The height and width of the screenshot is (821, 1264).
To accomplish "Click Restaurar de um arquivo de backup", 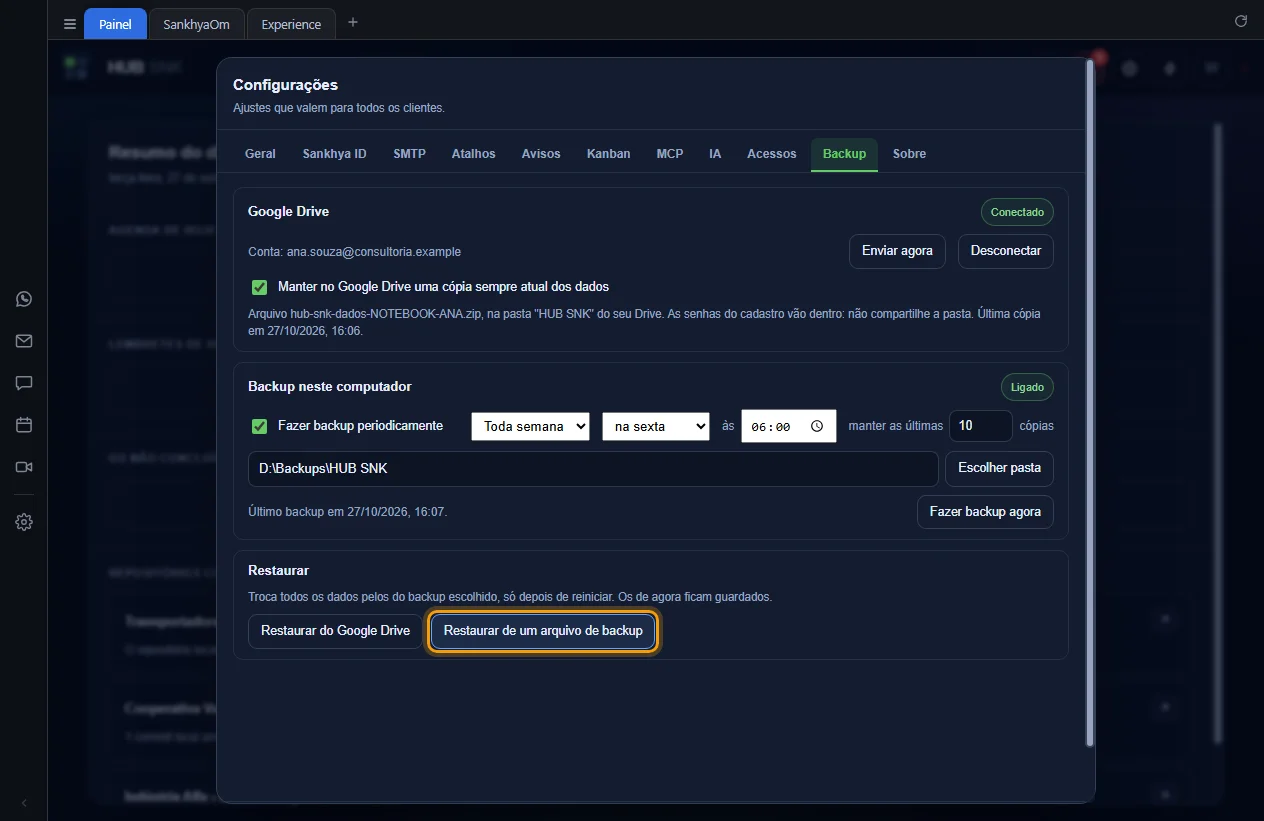I will (x=543, y=631).
